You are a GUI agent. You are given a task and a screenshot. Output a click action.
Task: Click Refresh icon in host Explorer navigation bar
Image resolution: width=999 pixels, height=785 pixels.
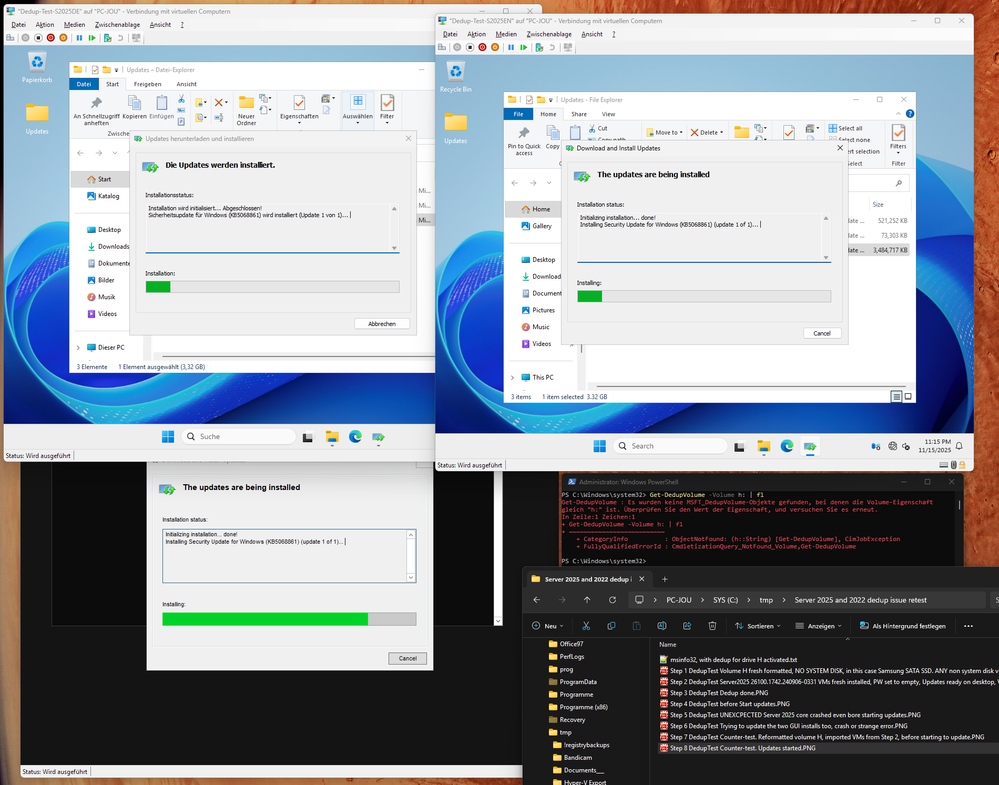[612, 600]
